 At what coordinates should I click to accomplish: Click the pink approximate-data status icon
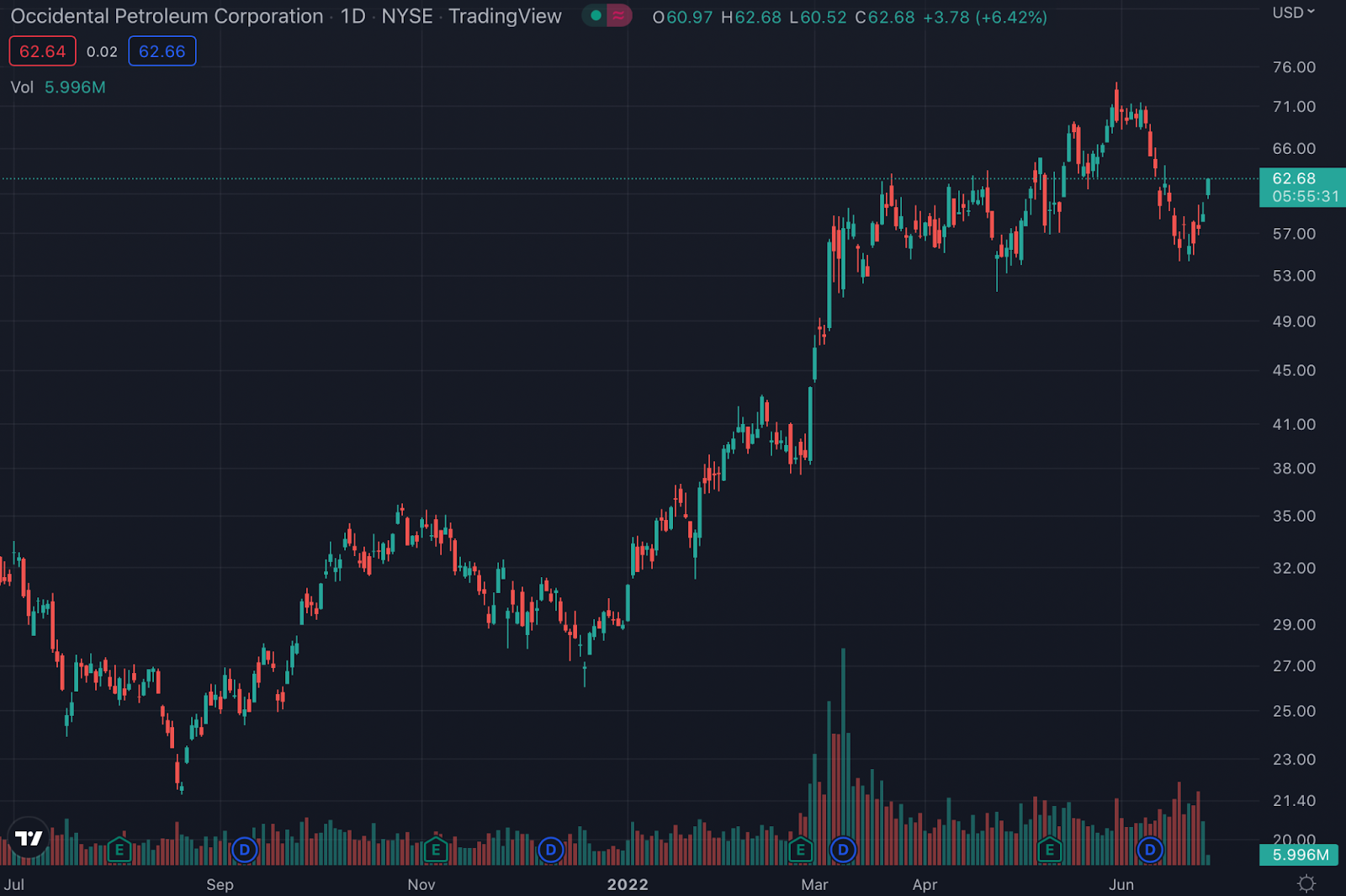click(619, 16)
